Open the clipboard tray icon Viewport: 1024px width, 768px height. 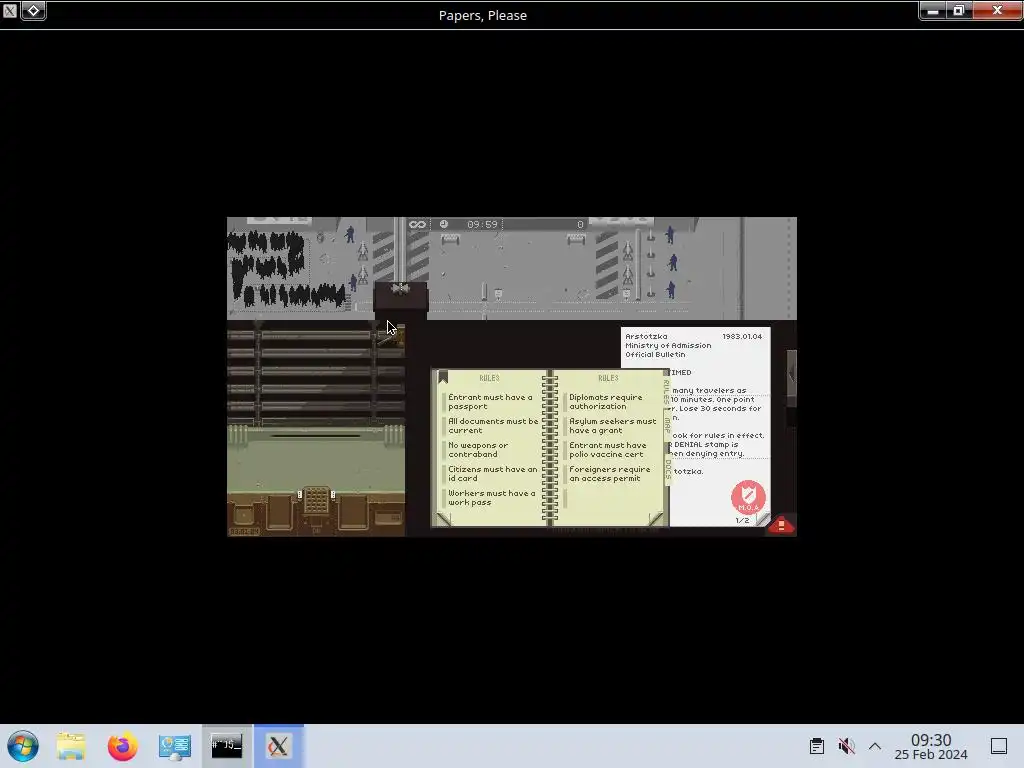pyautogui.click(x=816, y=746)
